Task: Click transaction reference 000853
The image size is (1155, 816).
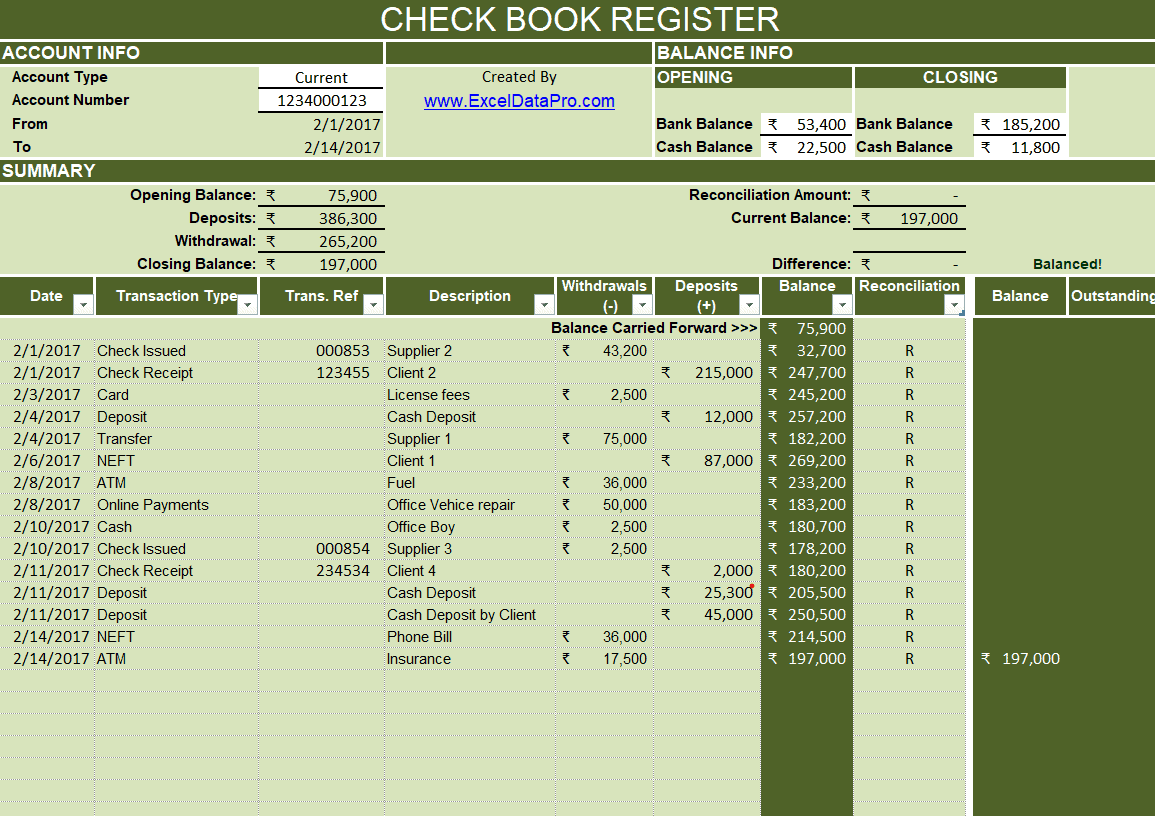Action: [343, 351]
